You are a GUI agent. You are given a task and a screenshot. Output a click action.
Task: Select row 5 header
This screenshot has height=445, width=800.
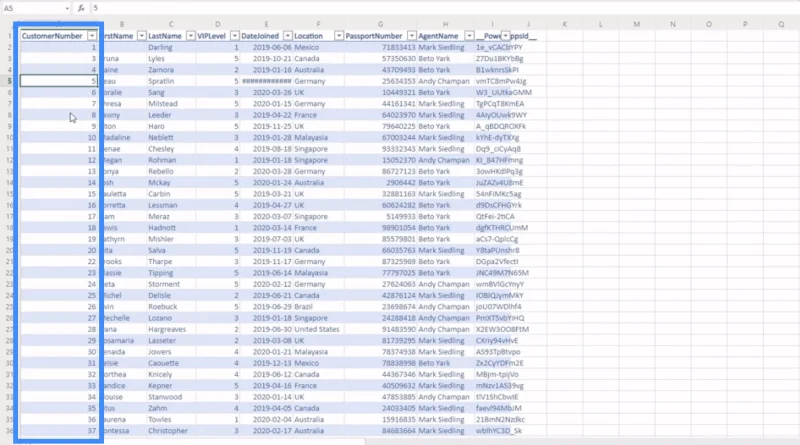(x=9, y=81)
